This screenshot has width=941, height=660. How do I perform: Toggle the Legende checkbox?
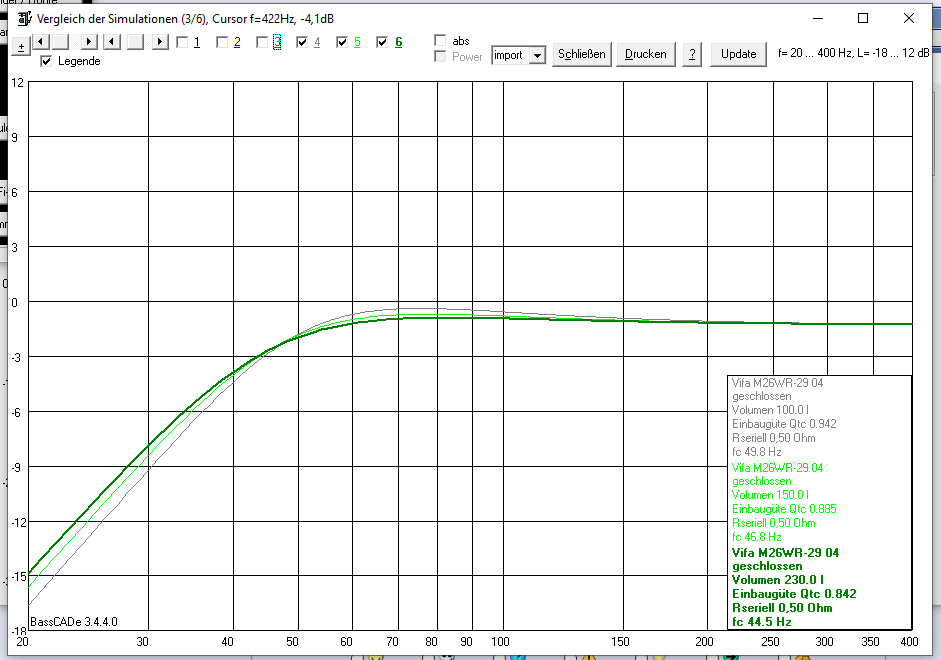(46, 61)
